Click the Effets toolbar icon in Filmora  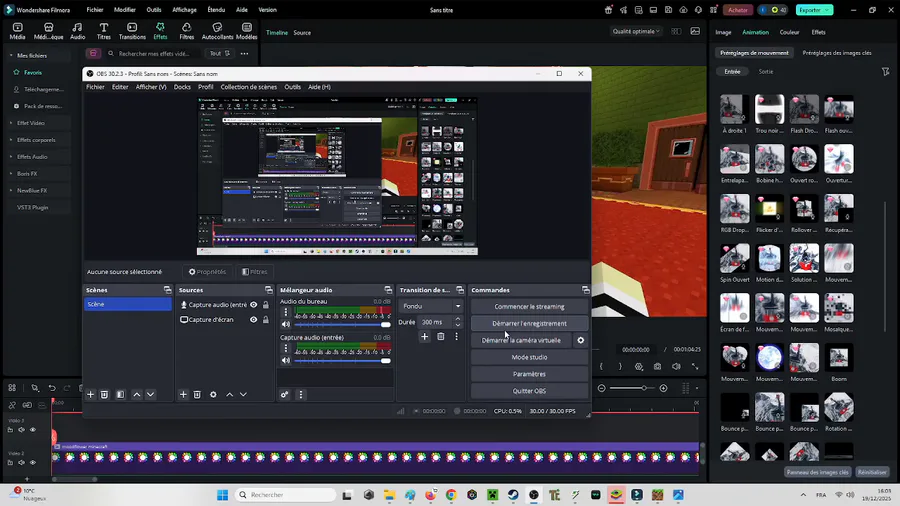(160, 31)
